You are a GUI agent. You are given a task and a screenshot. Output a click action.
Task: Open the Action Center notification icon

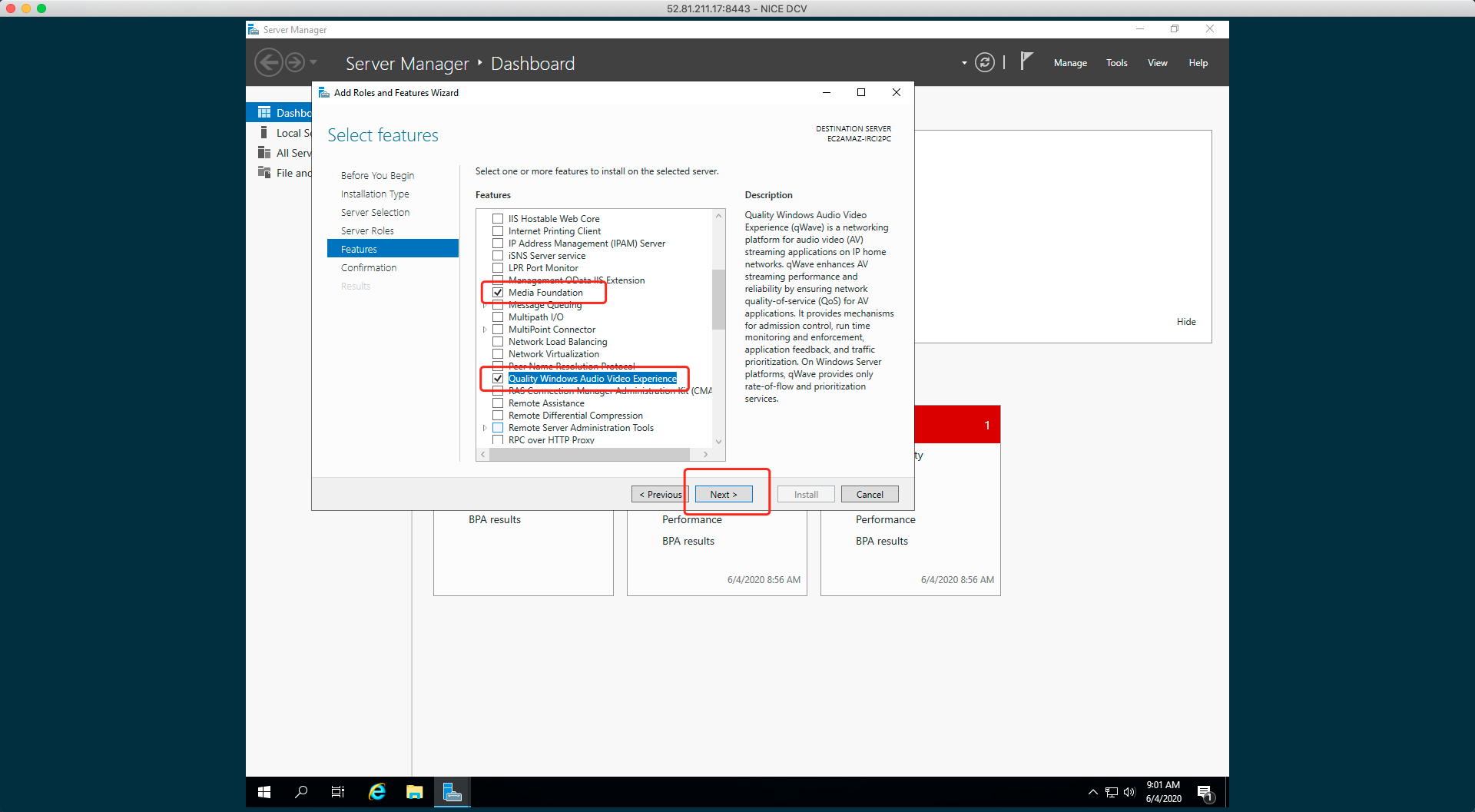(x=1205, y=792)
